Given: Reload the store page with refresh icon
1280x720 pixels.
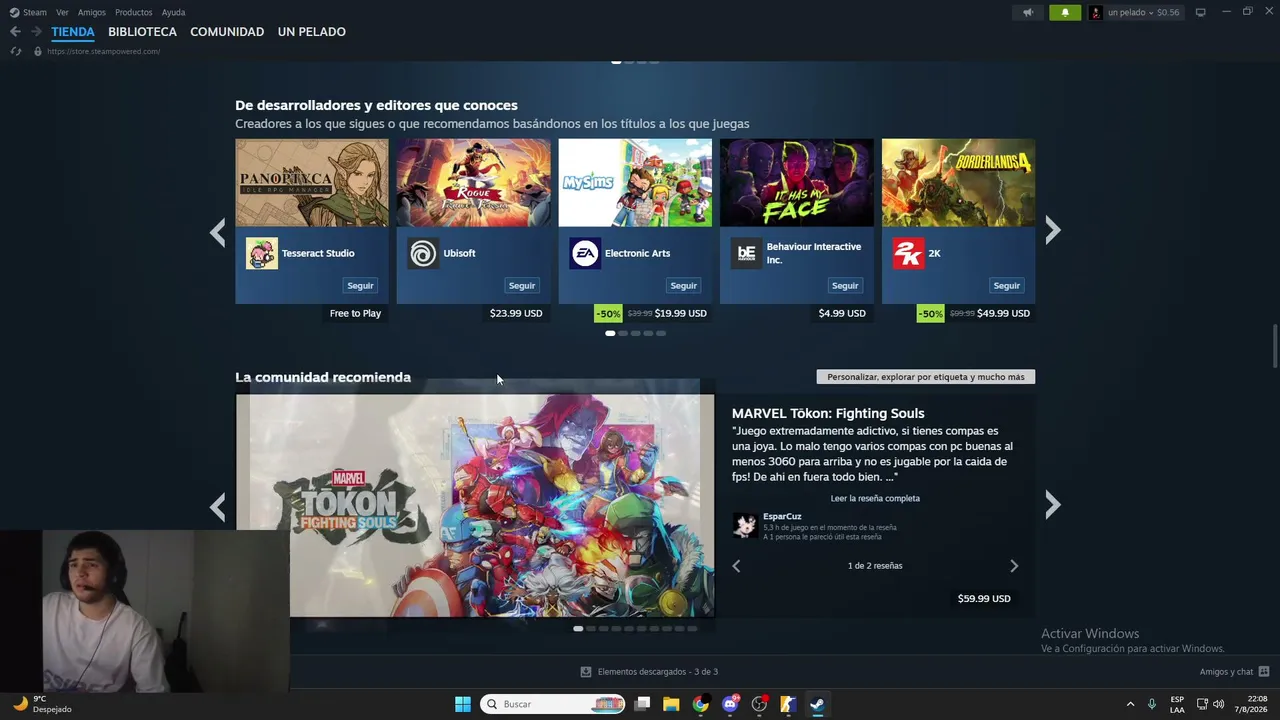Looking at the screenshot, I should [x=16, y=51].
